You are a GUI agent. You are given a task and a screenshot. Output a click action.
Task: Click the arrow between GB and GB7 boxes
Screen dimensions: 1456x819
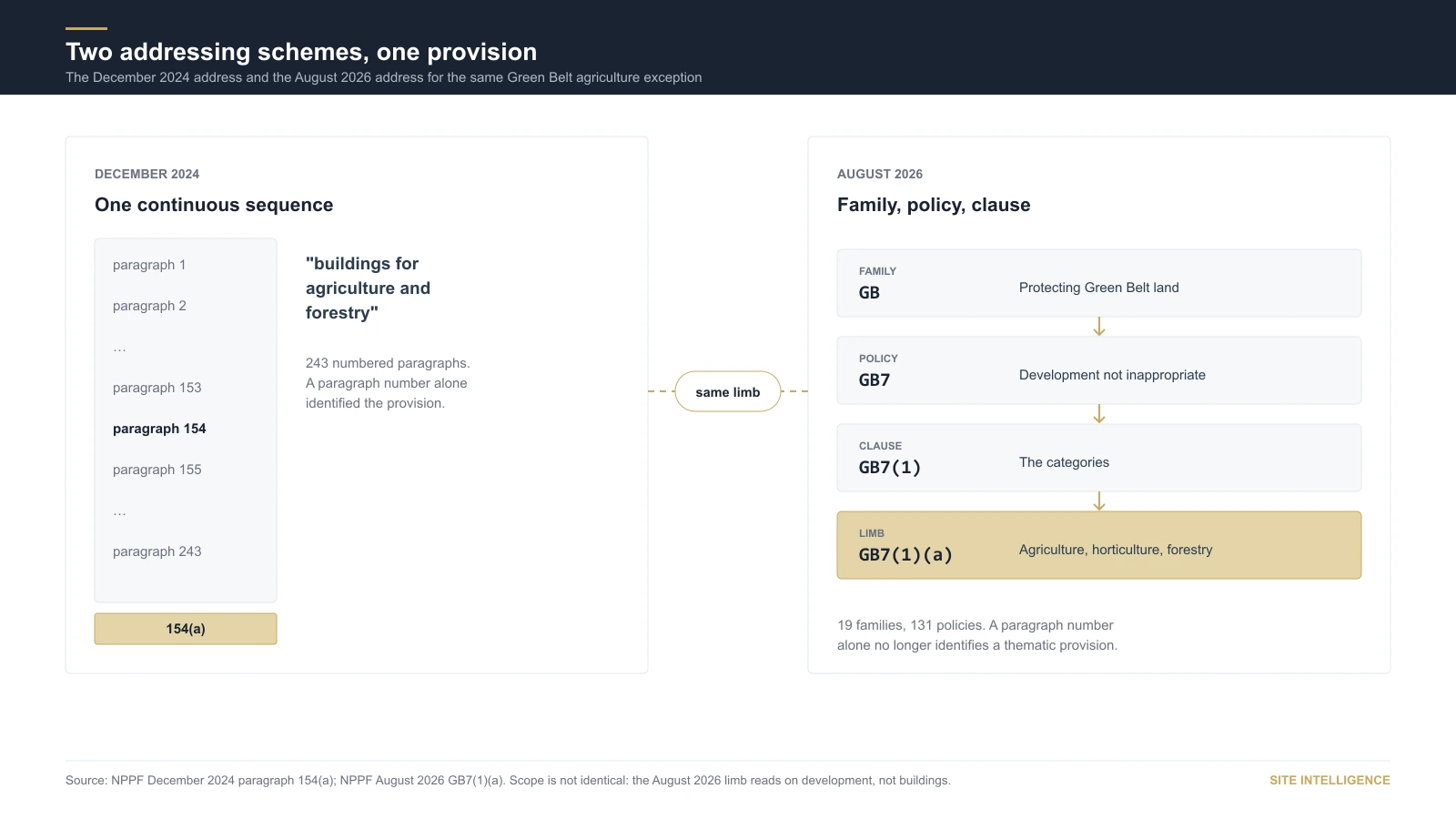(x=1099, y=327)
